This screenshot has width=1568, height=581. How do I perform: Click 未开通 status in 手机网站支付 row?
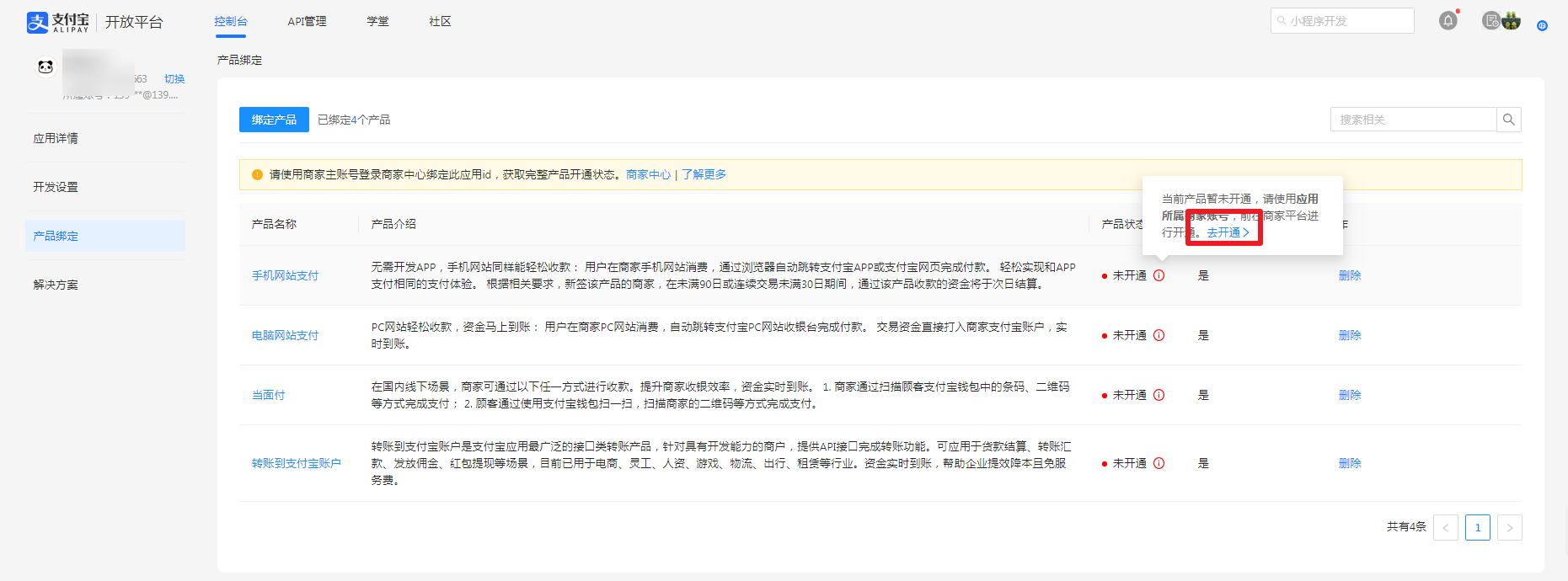[x=1129, y=275]
